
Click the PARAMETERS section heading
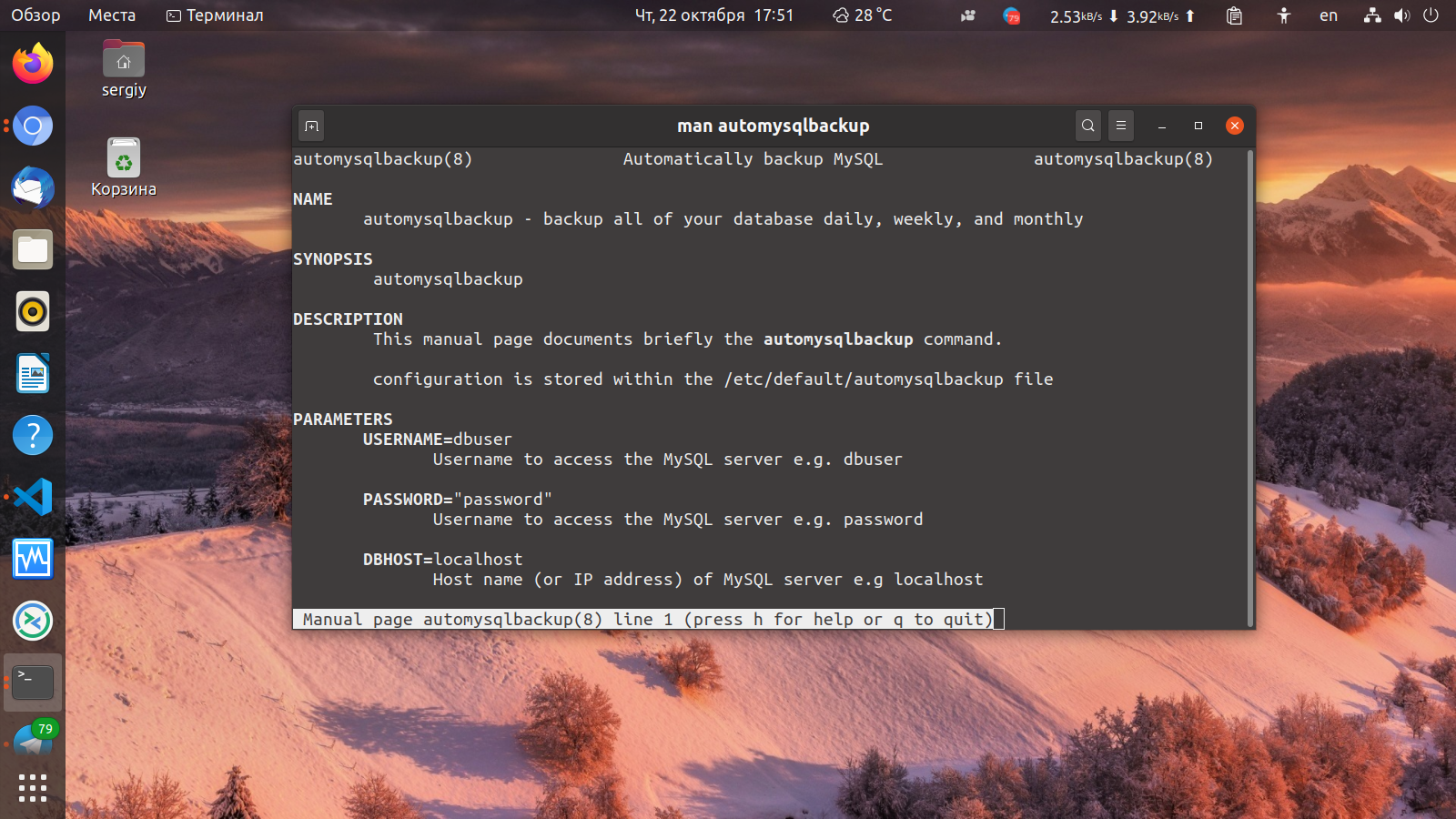click(x=343, y=420)
